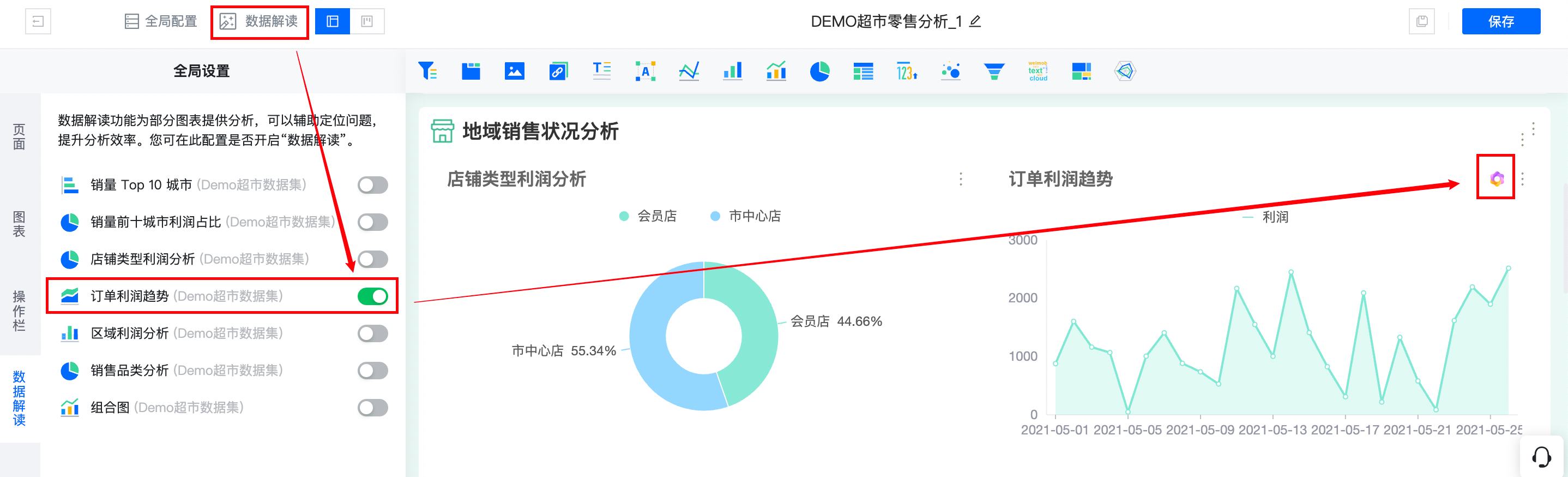Click the copy icon beside Save
Viewport: 1568px width, 477px height.
(x=1422, y=22)
